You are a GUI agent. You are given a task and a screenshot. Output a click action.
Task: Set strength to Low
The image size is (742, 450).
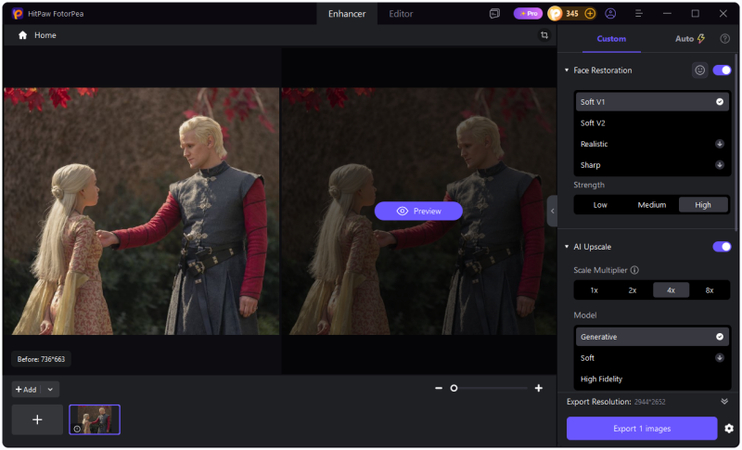(600, 205)
